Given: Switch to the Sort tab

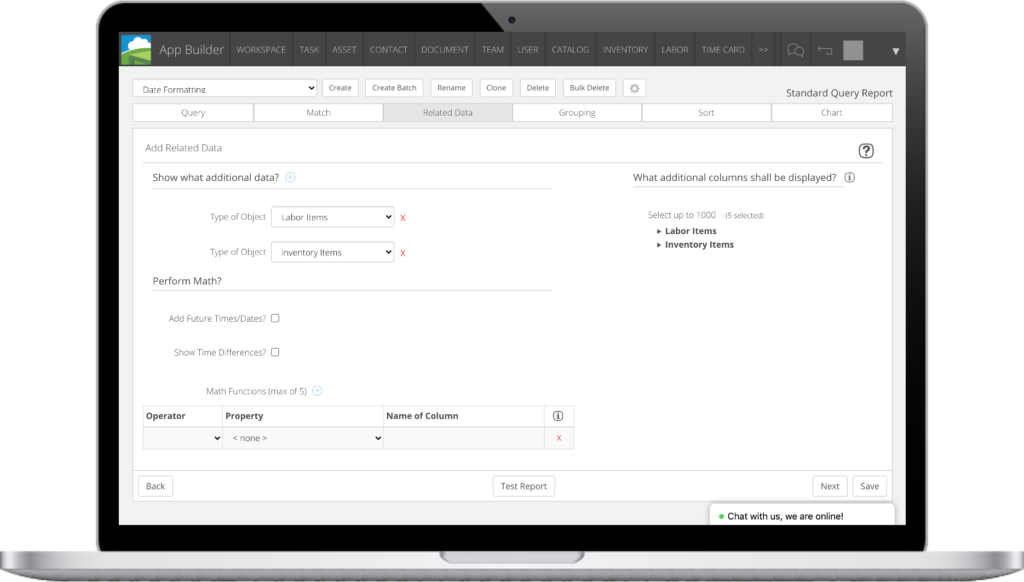Looking at the screenshot, I should pyautogui.click(x=706, y=112).
